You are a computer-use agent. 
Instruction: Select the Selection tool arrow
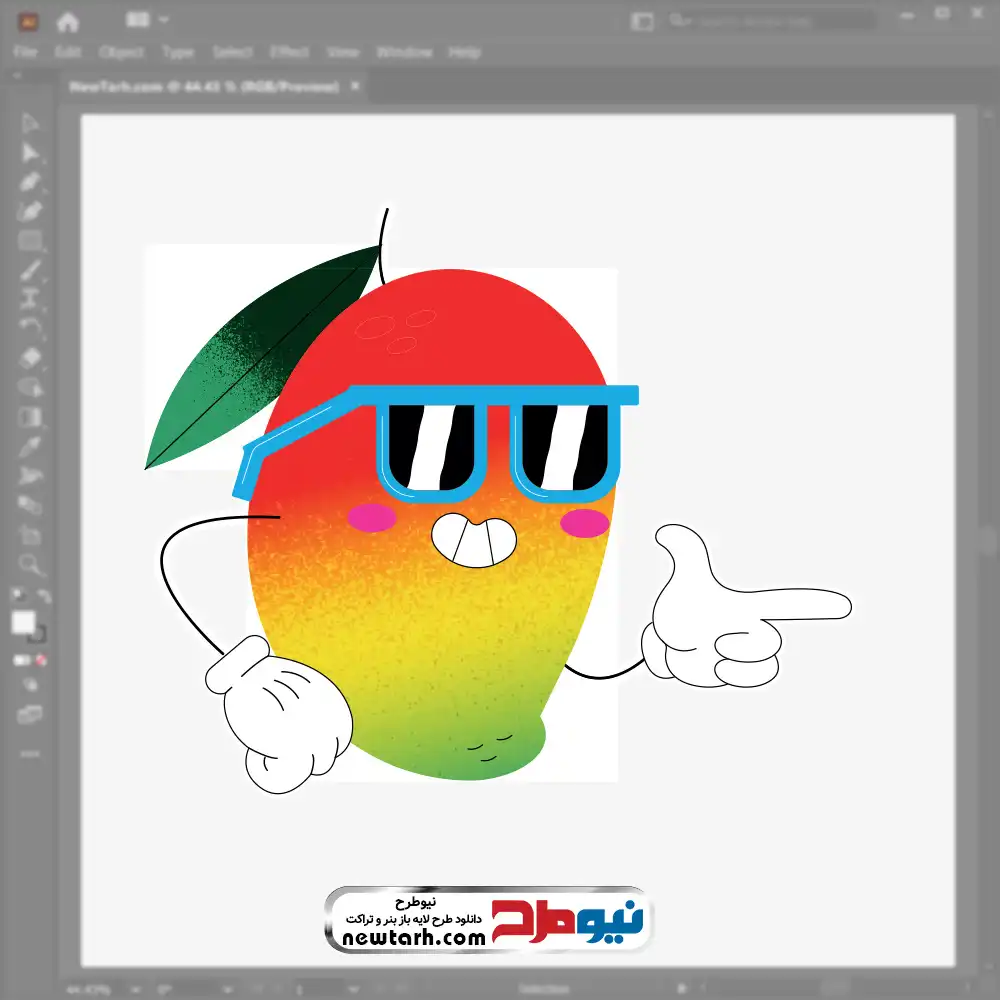click(x=30, y=123)
